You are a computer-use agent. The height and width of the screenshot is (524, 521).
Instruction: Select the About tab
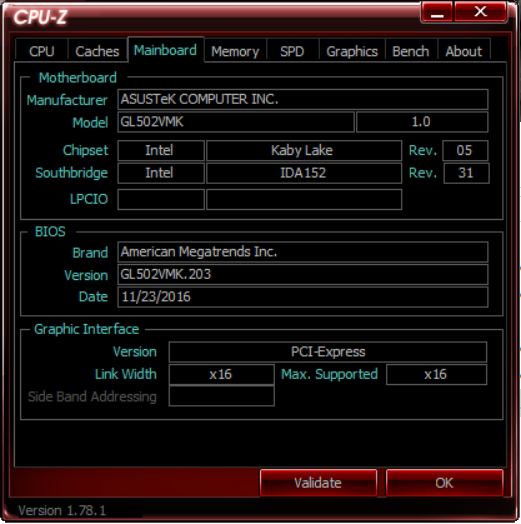pos(464,51)
